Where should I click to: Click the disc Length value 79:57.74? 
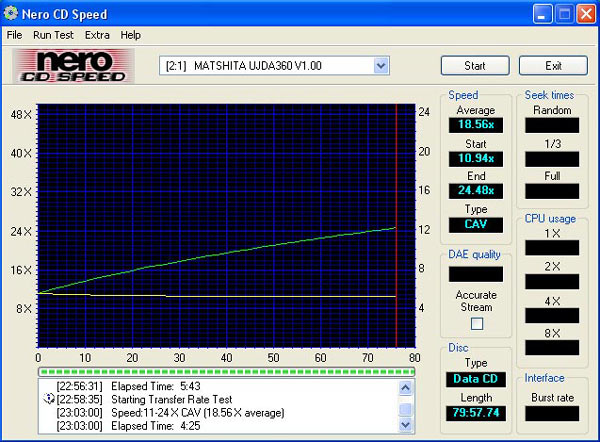475,412
